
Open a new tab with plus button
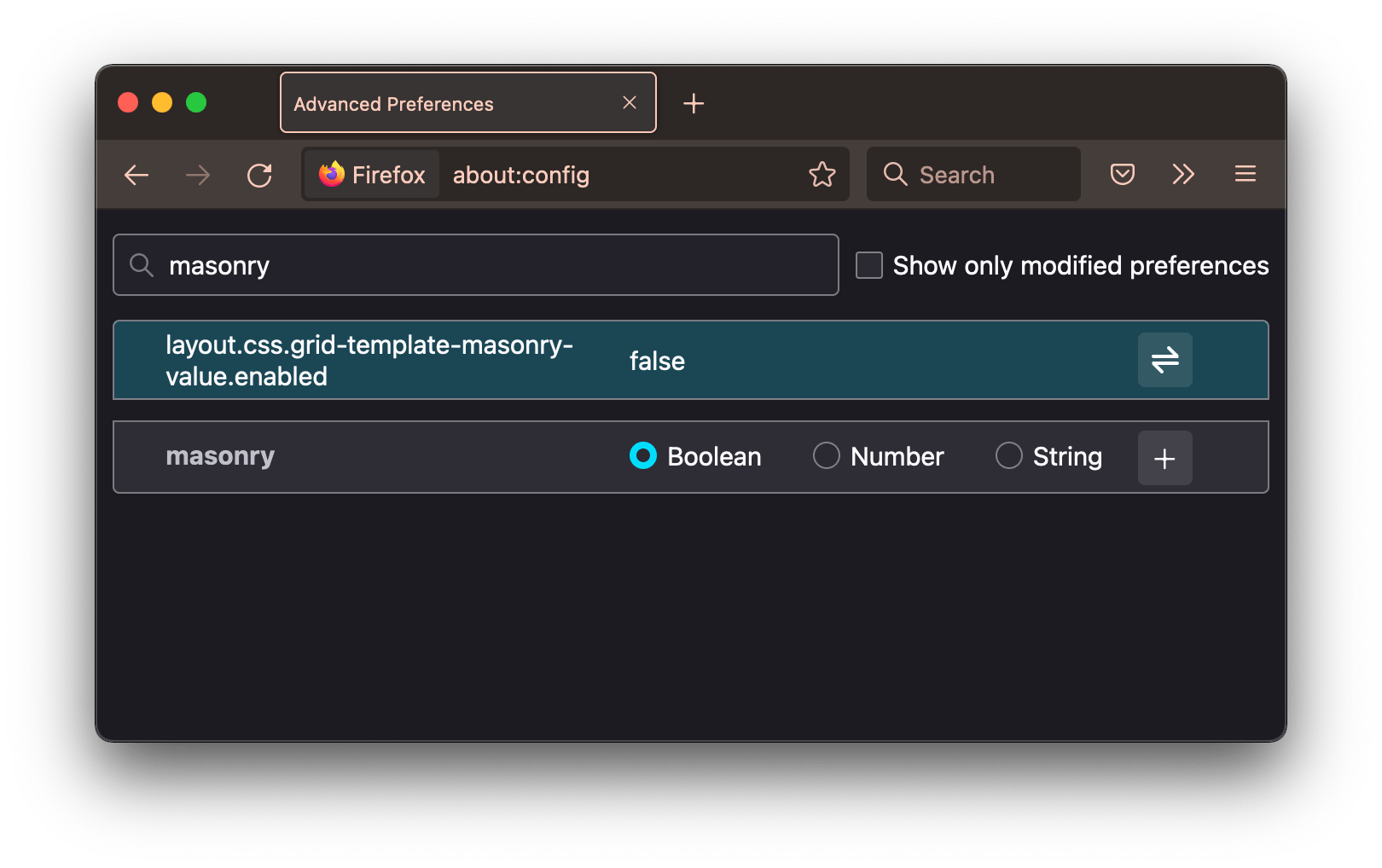[694, 103]
